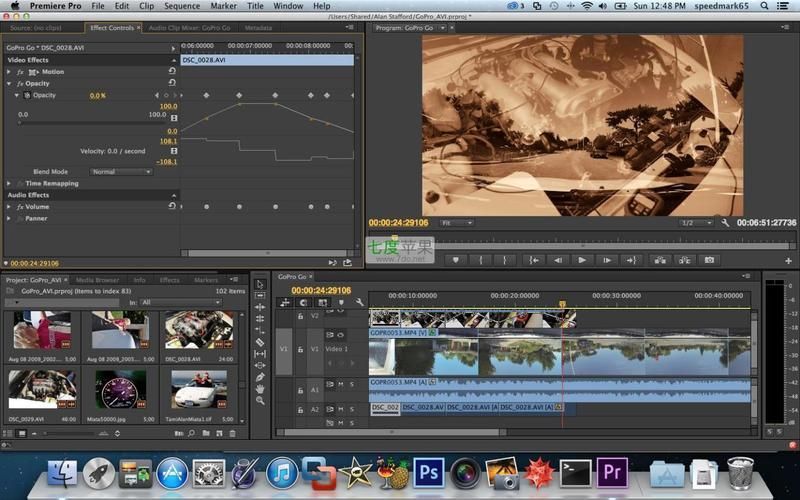800x500 pixels.
Task: Click the Delete trash icon in Project panel
Action: [x=232, y=433]
